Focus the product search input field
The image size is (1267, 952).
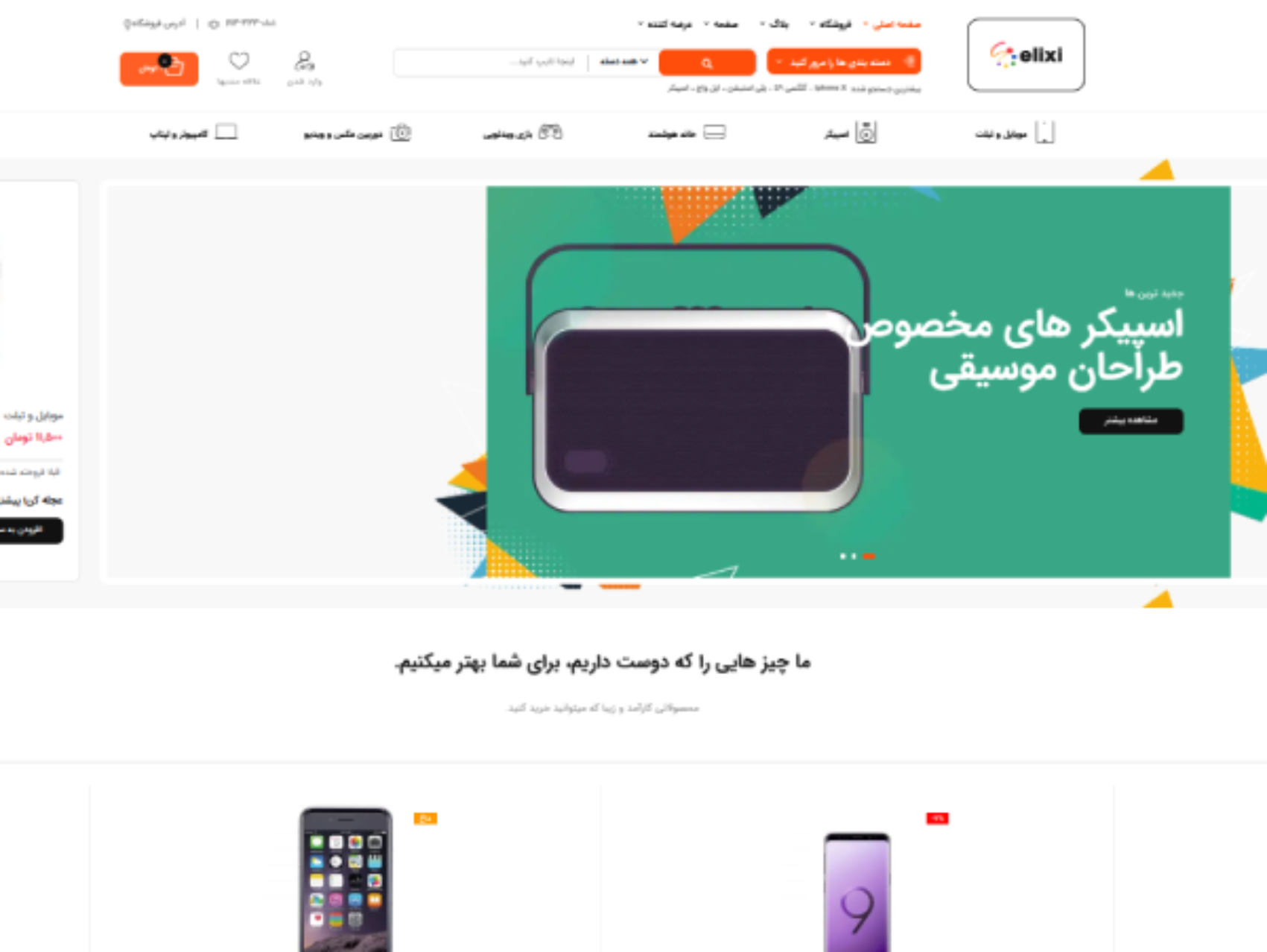point(492,63)
